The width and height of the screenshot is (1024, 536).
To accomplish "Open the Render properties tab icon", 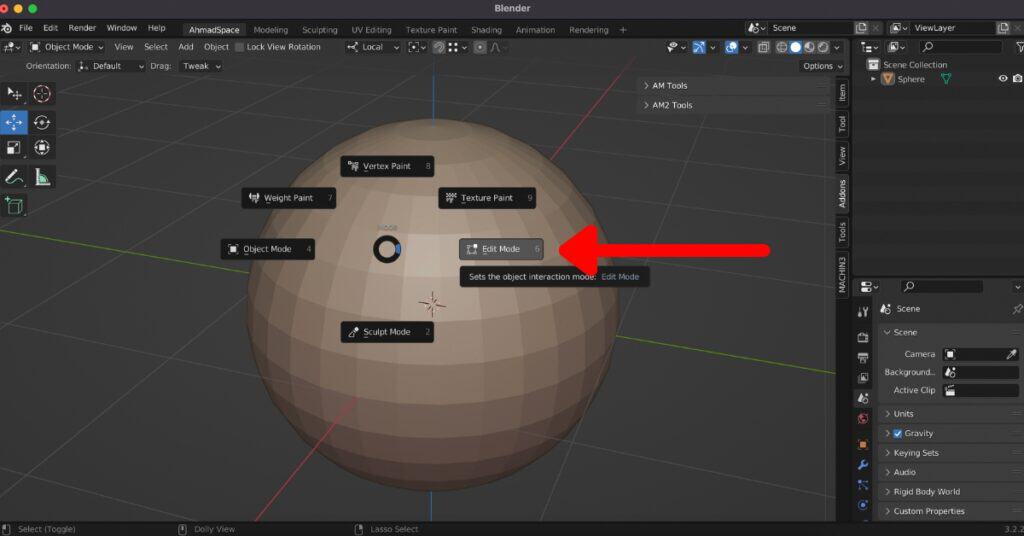I will [863, 338].
